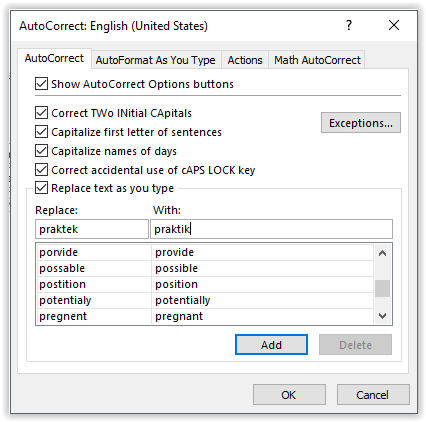Switch to AutoFormat As You Type tab

[156, 60]
